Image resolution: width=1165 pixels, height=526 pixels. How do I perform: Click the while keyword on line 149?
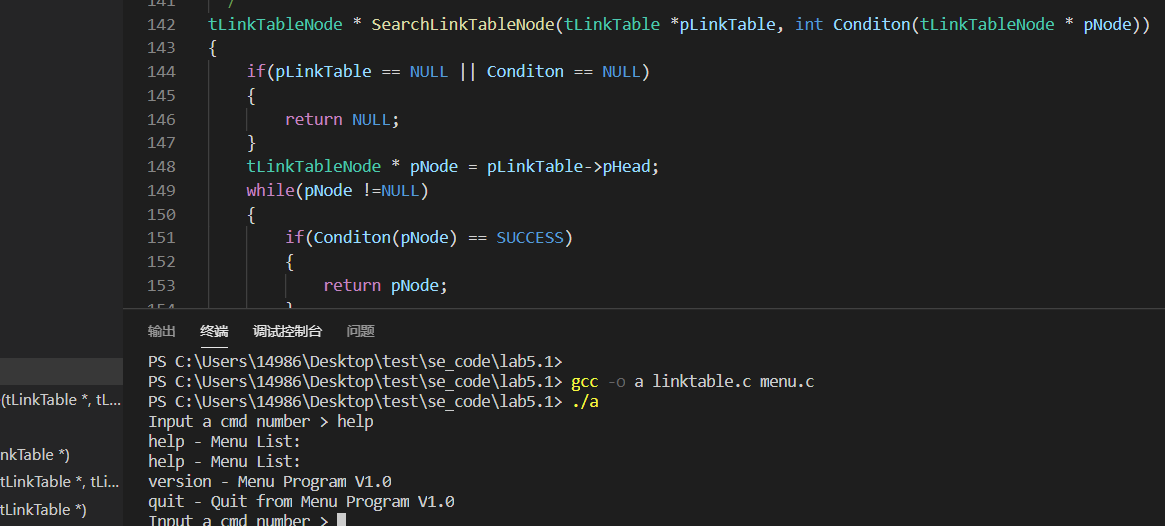tap(270, 190)
